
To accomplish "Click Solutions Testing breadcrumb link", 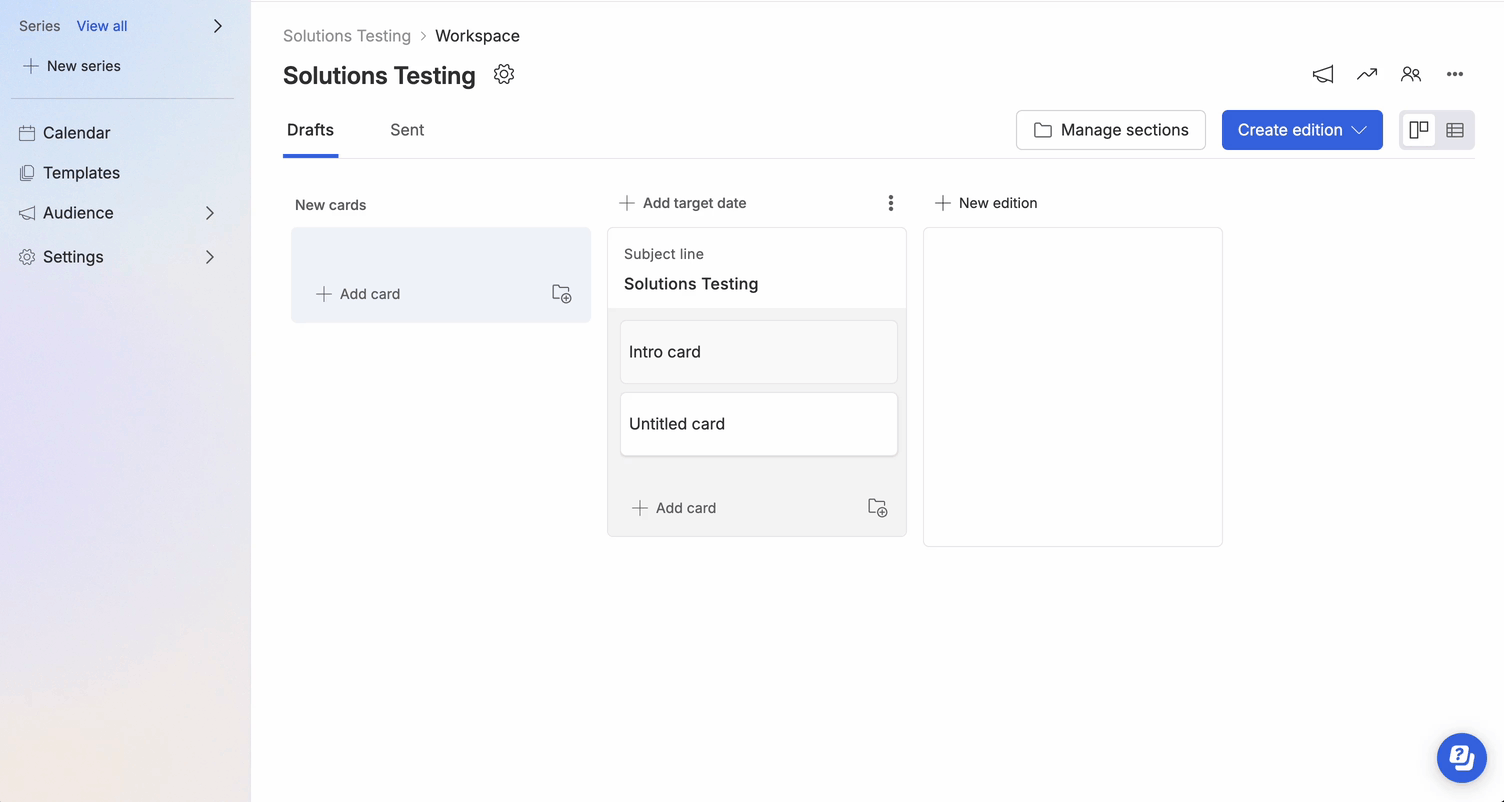I will point(347,36).
